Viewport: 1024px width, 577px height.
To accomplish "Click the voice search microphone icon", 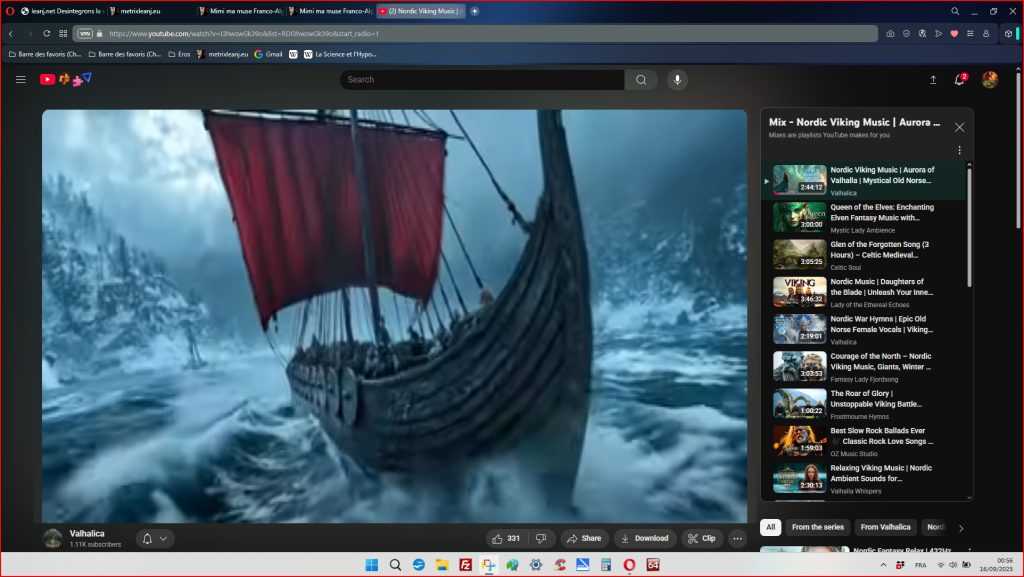I will click(677, 80).
